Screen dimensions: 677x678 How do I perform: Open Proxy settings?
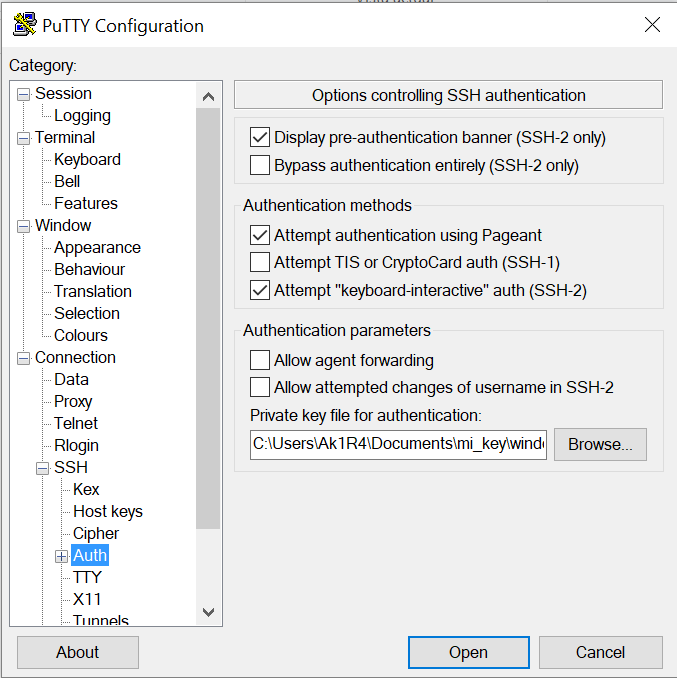pos(73,401)
